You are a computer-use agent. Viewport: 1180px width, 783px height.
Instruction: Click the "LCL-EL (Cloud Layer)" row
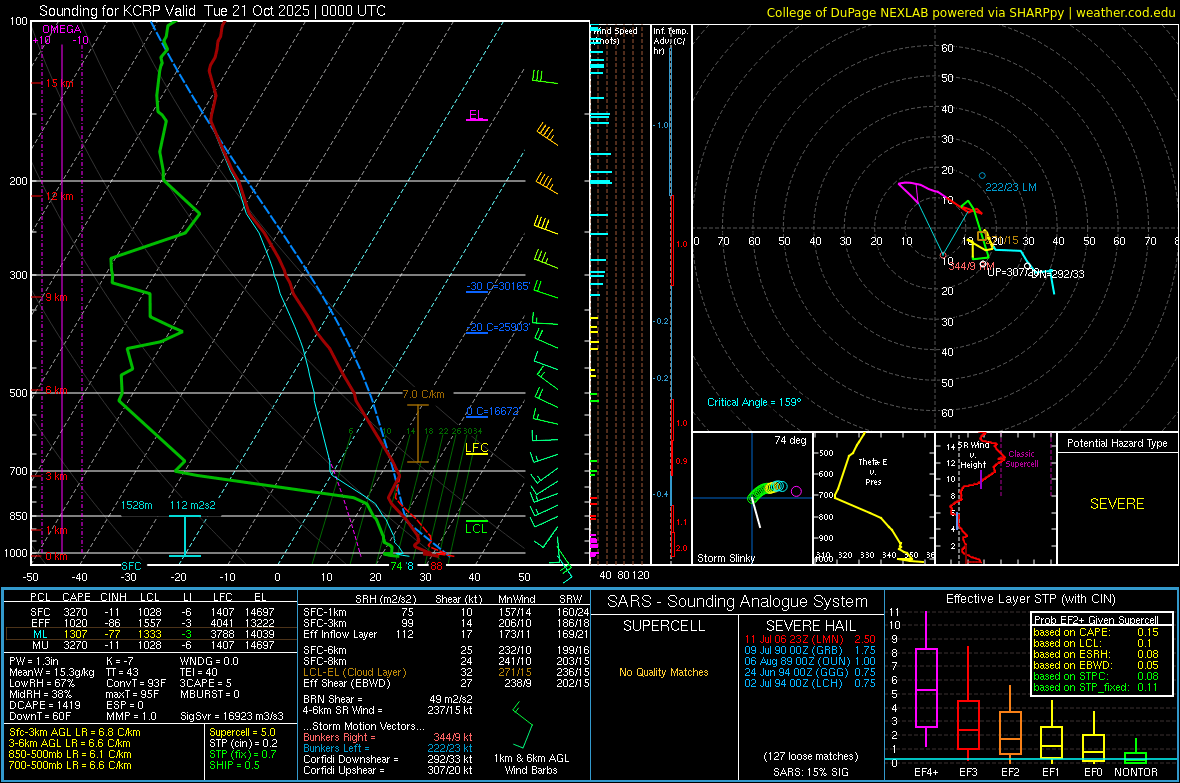[446, 672]
